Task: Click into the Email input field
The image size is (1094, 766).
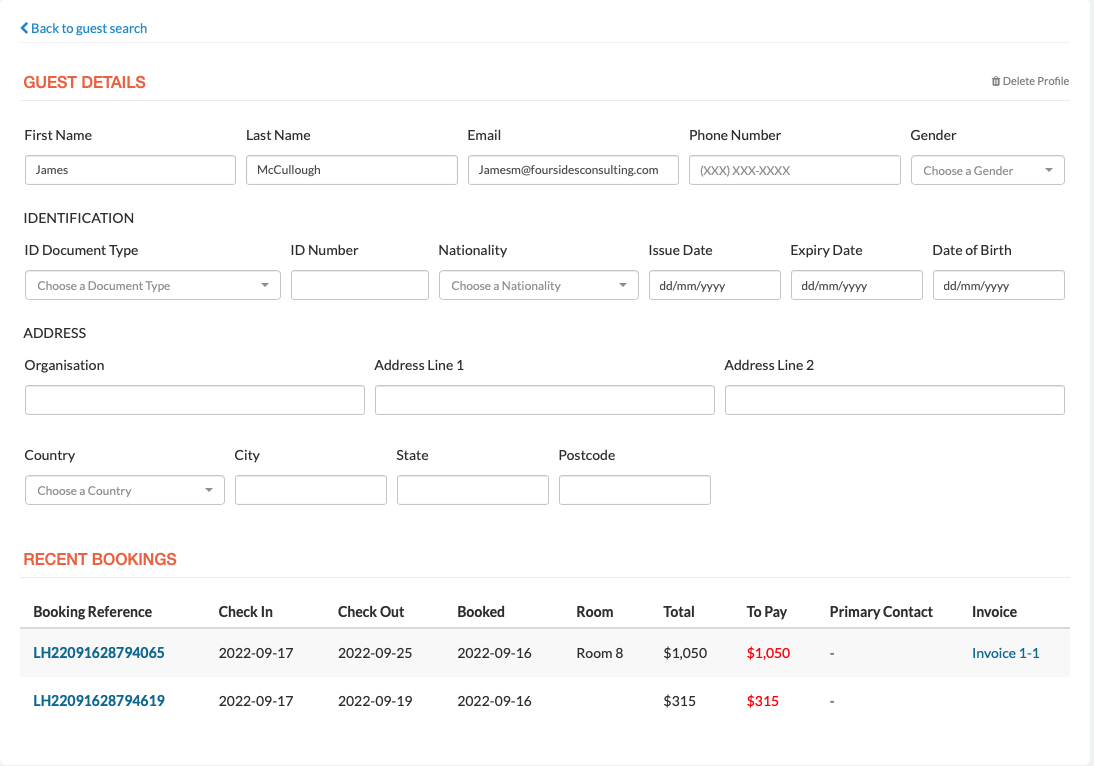Action: [573, 170]
